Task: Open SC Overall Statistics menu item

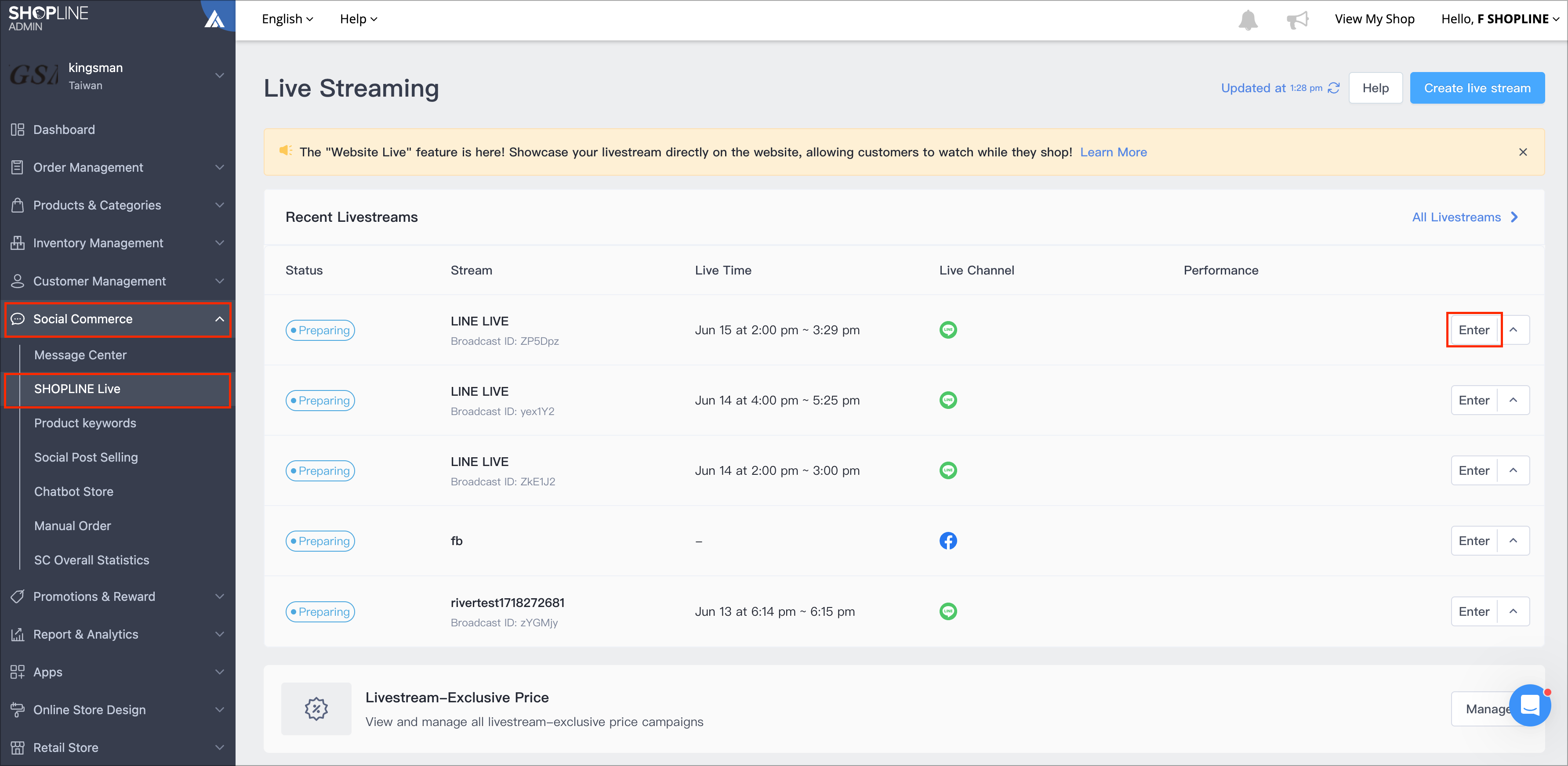Action: point(91,560)
